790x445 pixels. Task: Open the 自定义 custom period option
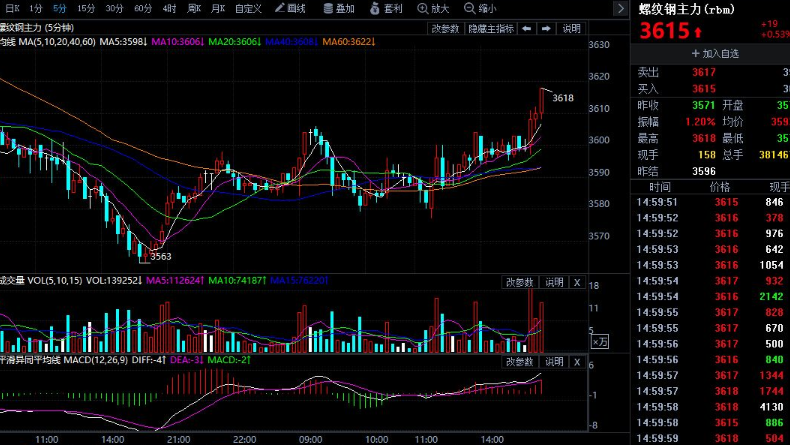[x=248, y=8]
